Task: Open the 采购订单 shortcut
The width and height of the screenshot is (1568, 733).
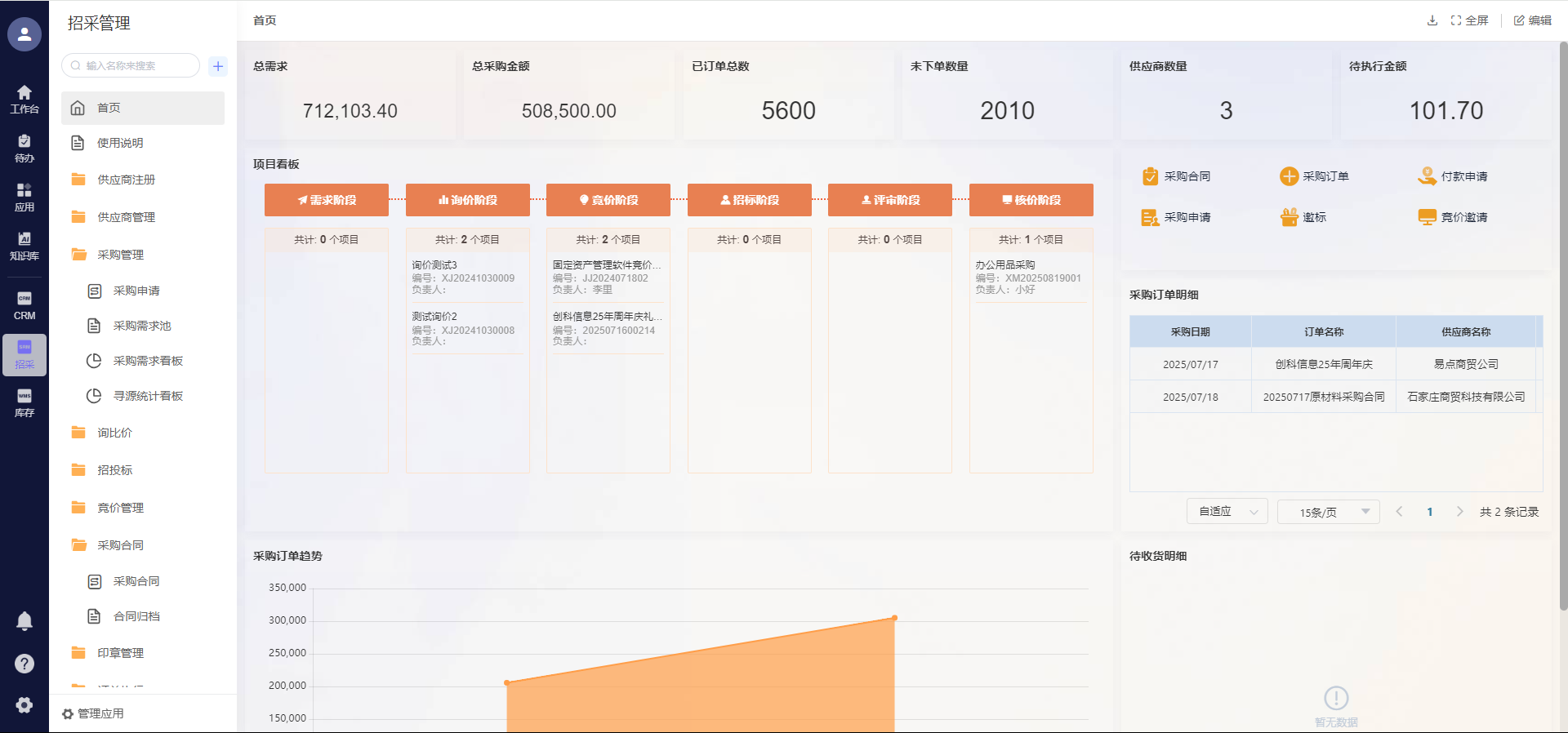Action: pos(1314,176)
